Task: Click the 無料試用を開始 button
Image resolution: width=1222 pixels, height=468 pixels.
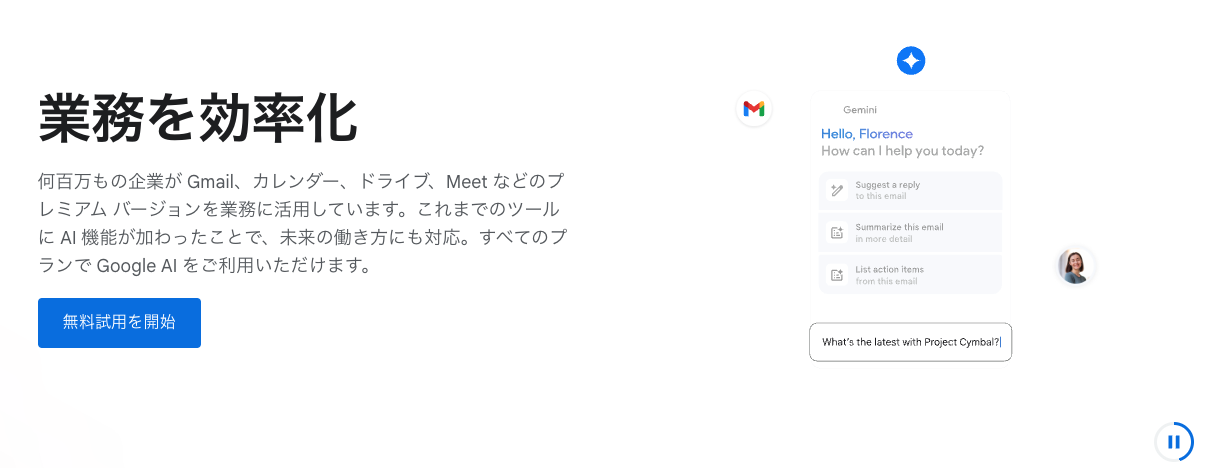Action: coord(119,323)
